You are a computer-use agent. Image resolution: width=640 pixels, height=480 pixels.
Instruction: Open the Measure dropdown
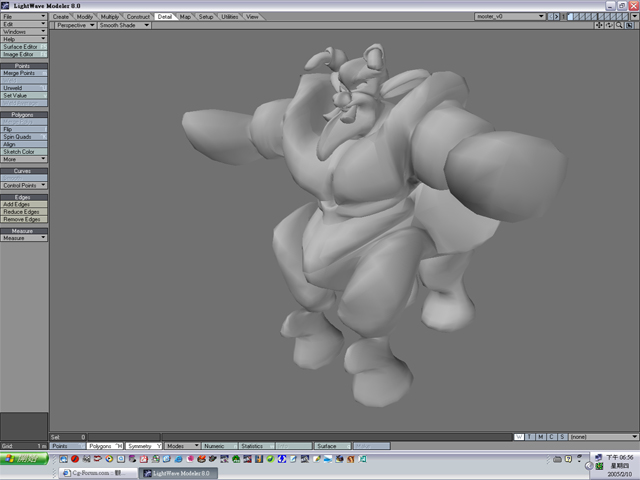coord(24,238)
